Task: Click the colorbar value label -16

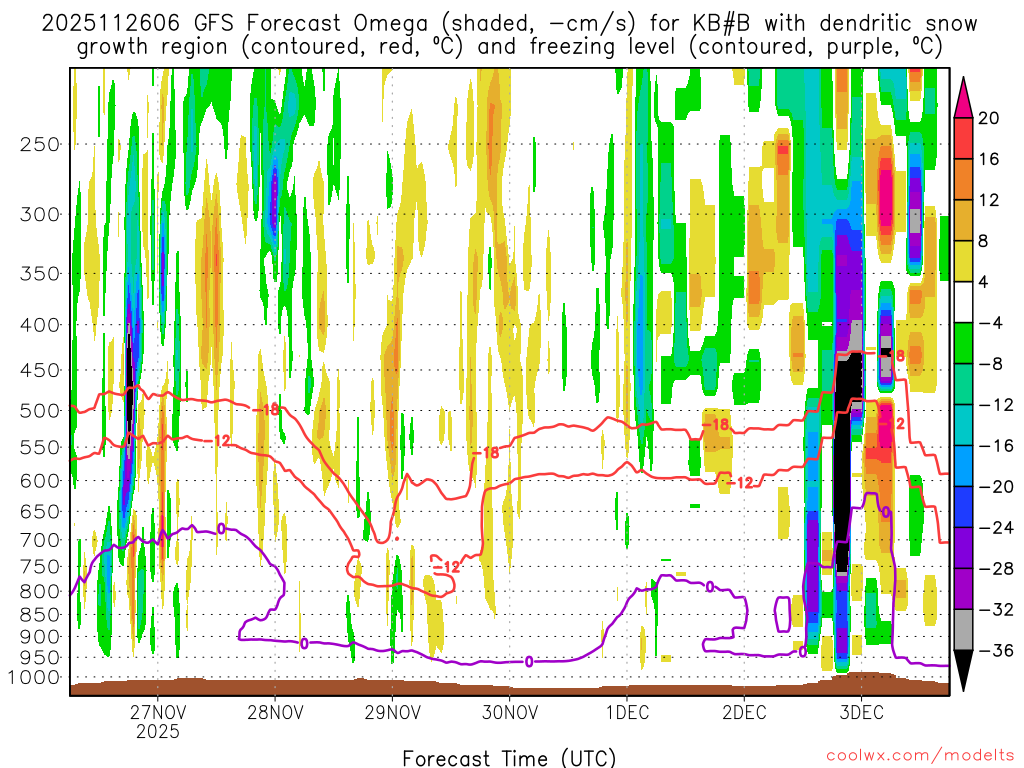Action: coord(996,446)
